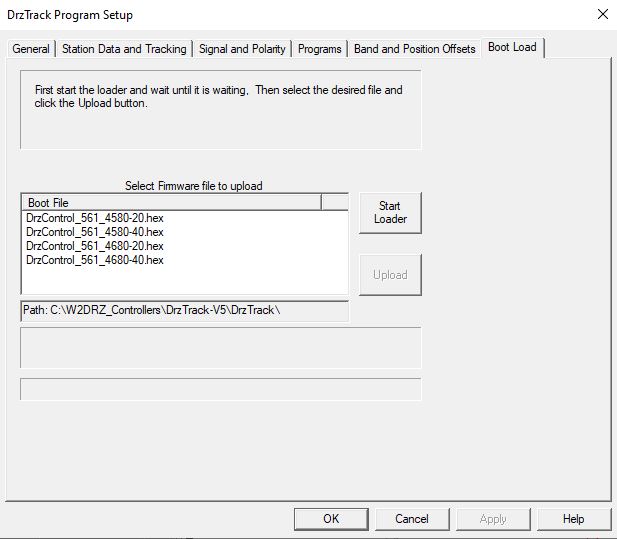
Task: Close the DrzTrack Program Setup window
Action: [x=601, y=15]
